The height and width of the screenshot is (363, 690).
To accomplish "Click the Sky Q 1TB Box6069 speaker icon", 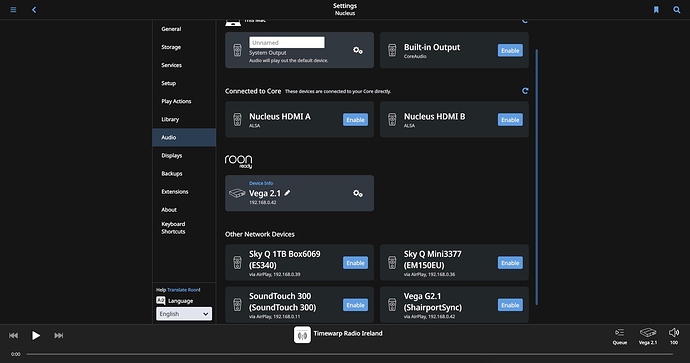I will [x=237, y=263].
